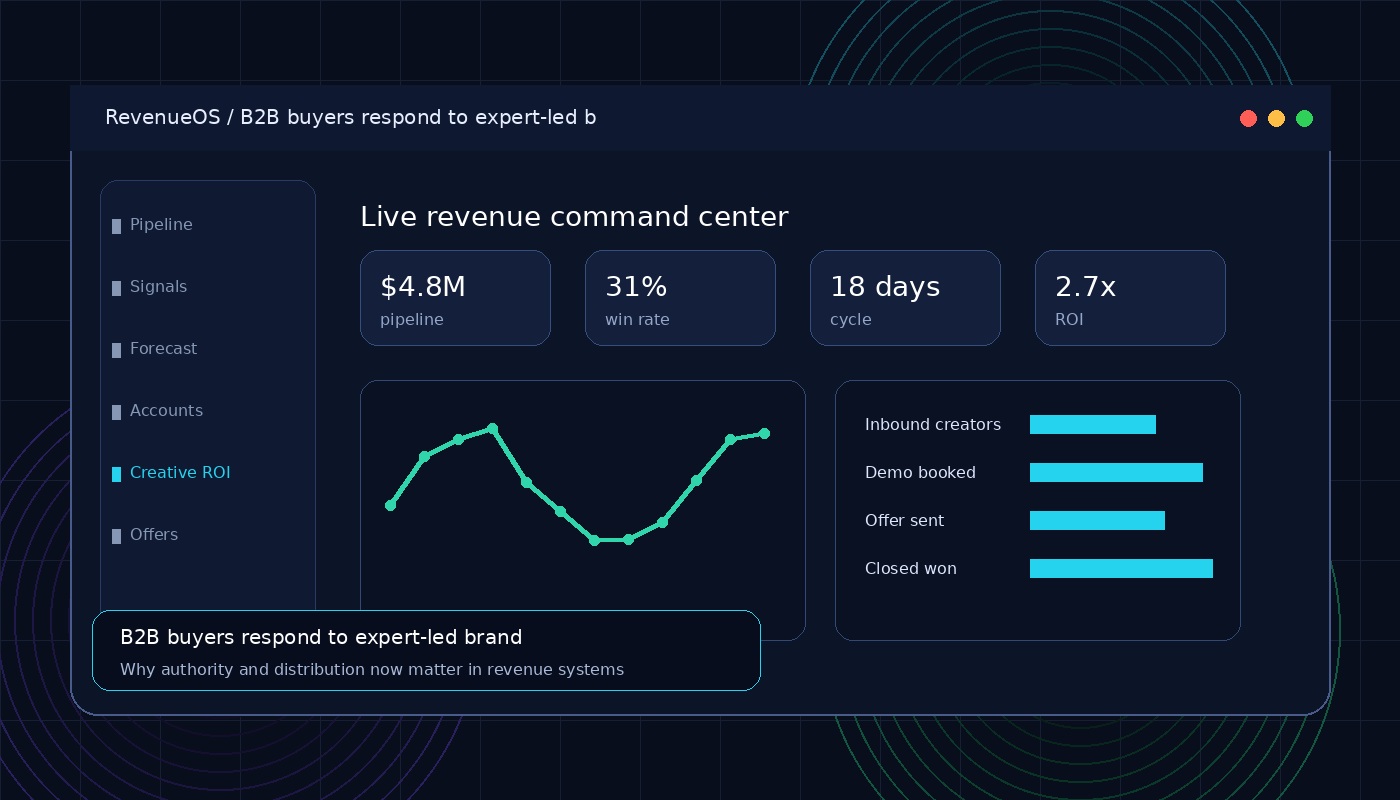Select the Creative ROI sidebar item
1400x800 pixels.
pos(180,473)
